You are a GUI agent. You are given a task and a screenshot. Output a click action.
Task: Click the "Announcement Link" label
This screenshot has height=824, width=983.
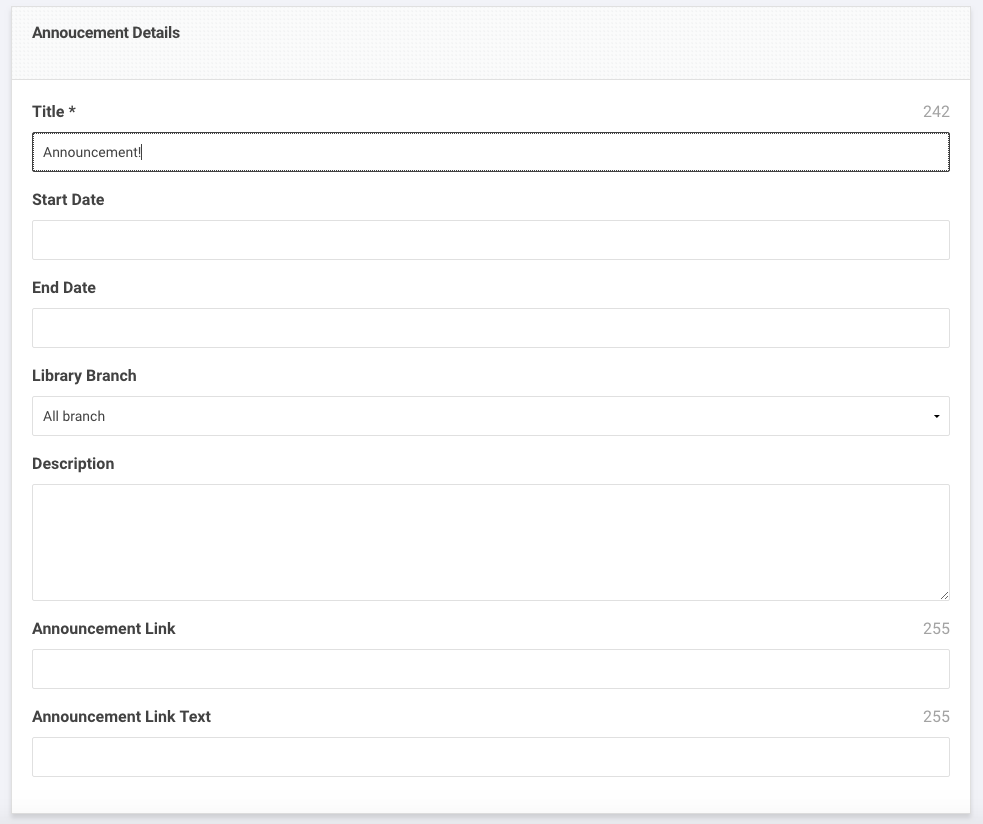tap(104, 628)
